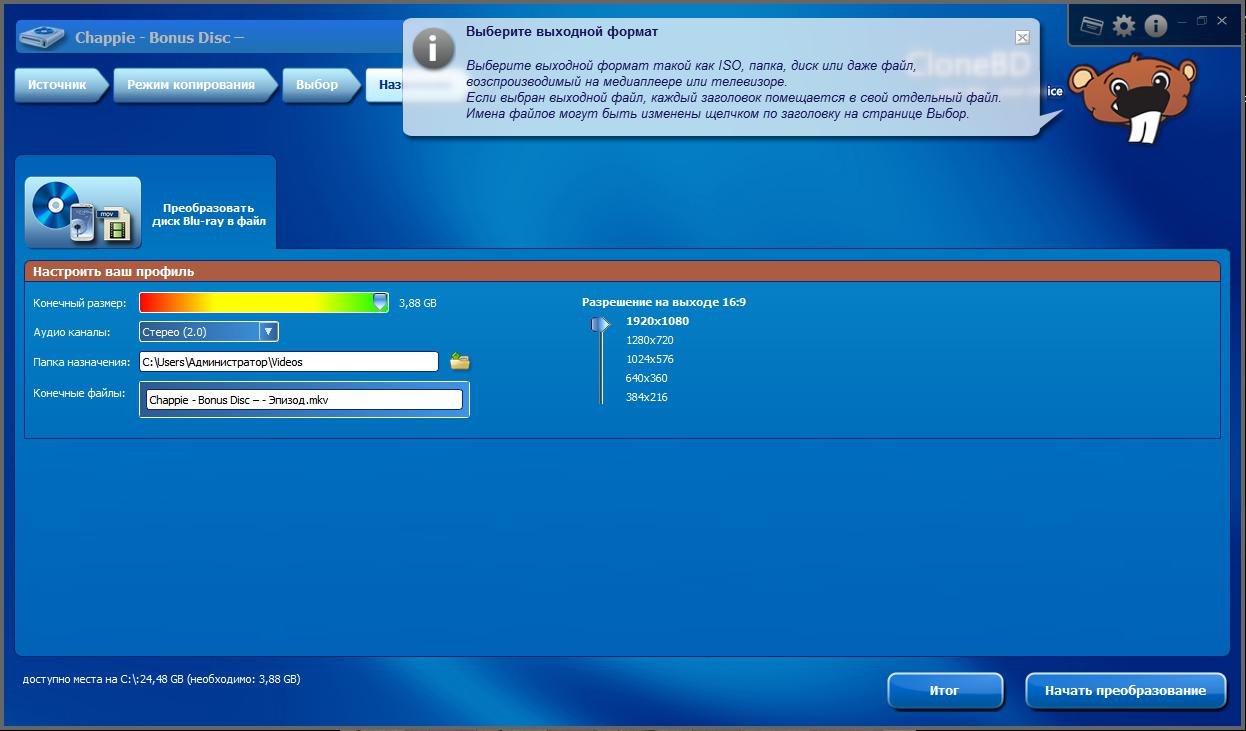Screen dimensions: 1246x731
Task: Choose the 640x360 output resolution
Action: tap(646, 378)
